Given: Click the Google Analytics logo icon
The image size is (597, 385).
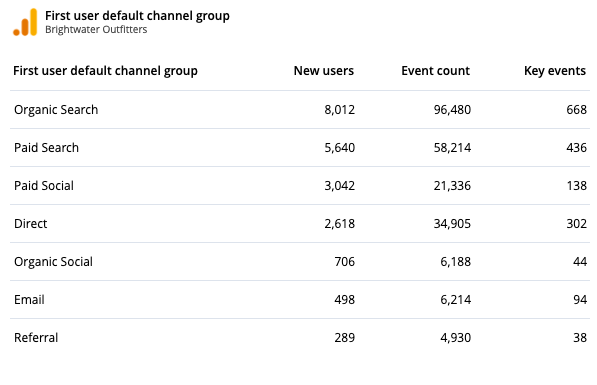Looking at the screenshot, I should 25,22.
